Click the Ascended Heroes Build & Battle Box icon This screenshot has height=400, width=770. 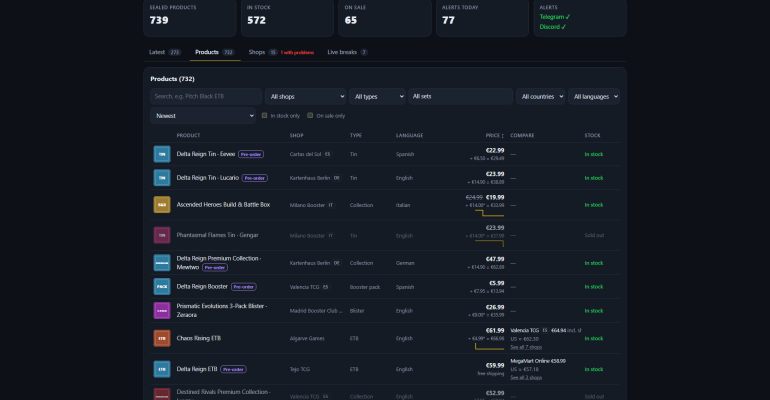[x=162, y=205]
